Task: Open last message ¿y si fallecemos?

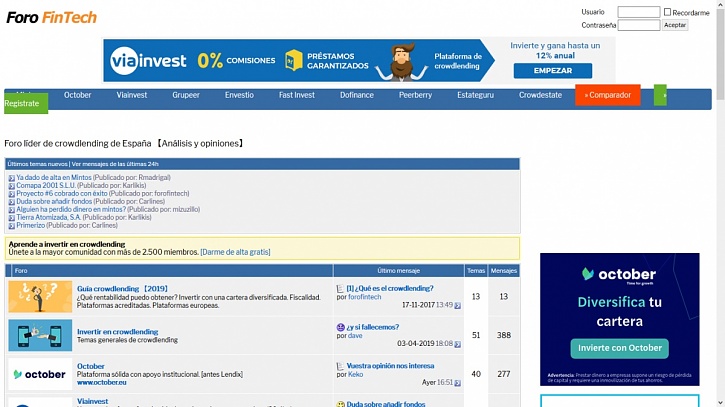Action: pos(373,327)
